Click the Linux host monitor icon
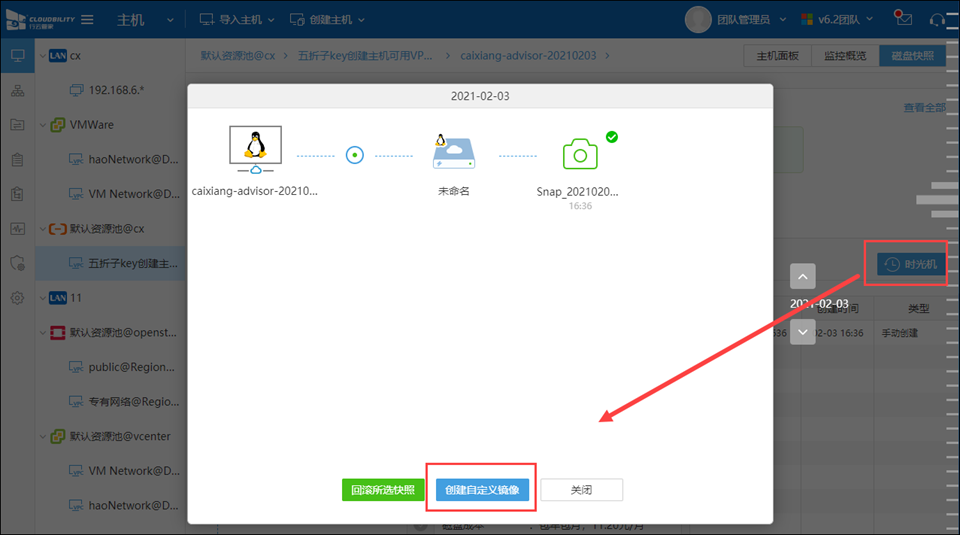The height and width of the screenshot is (535, 960). (x=255, y=149)
